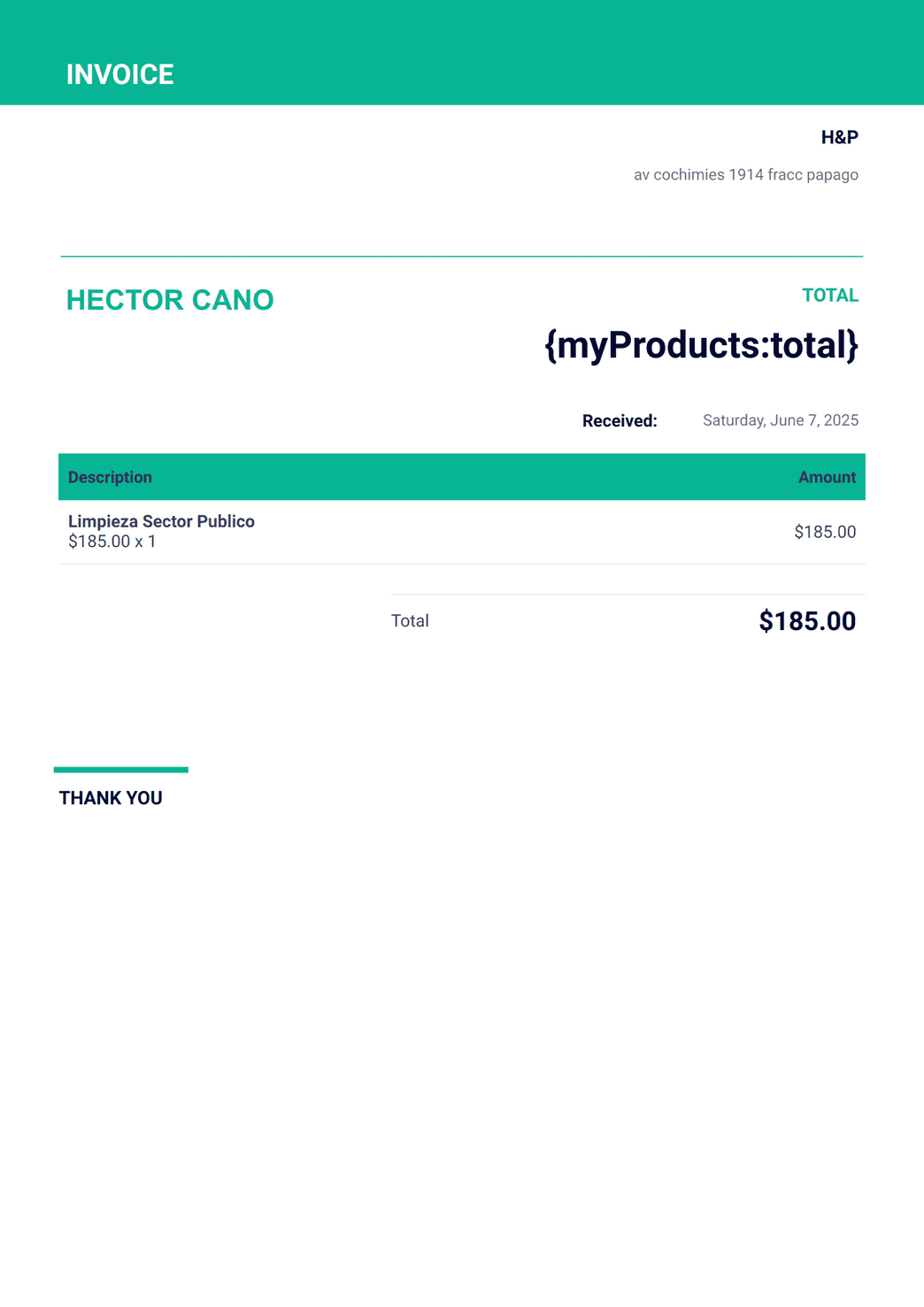
Task: Click the Amount column header
Action: pyautogui.click(x=827, y=477)
